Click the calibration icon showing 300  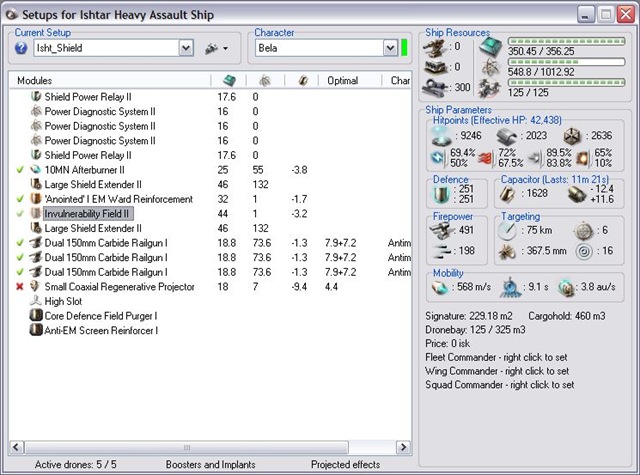coord(436,87)
